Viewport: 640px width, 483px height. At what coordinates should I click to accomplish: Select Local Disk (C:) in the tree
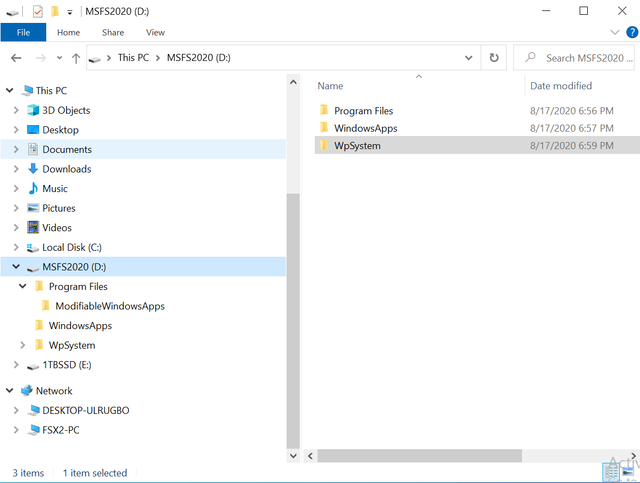click(72, 247)
